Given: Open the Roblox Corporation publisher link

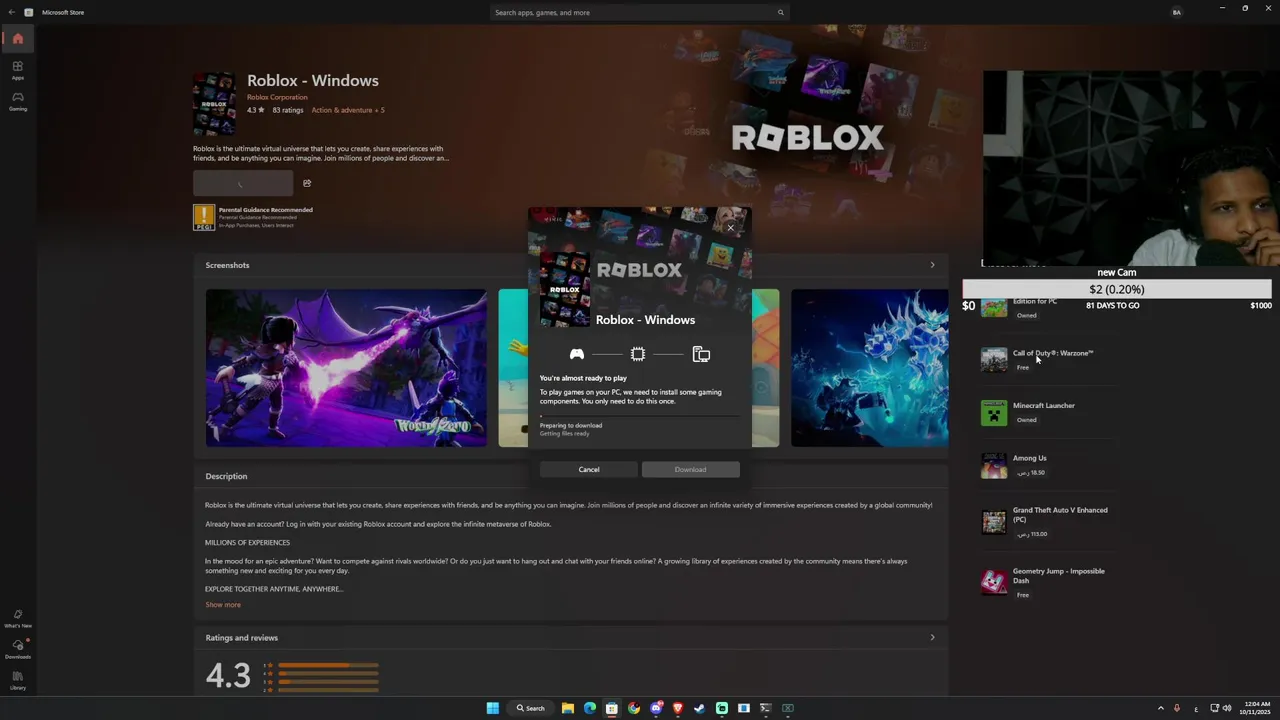Looking at the screenshot, I should (277, 97).
